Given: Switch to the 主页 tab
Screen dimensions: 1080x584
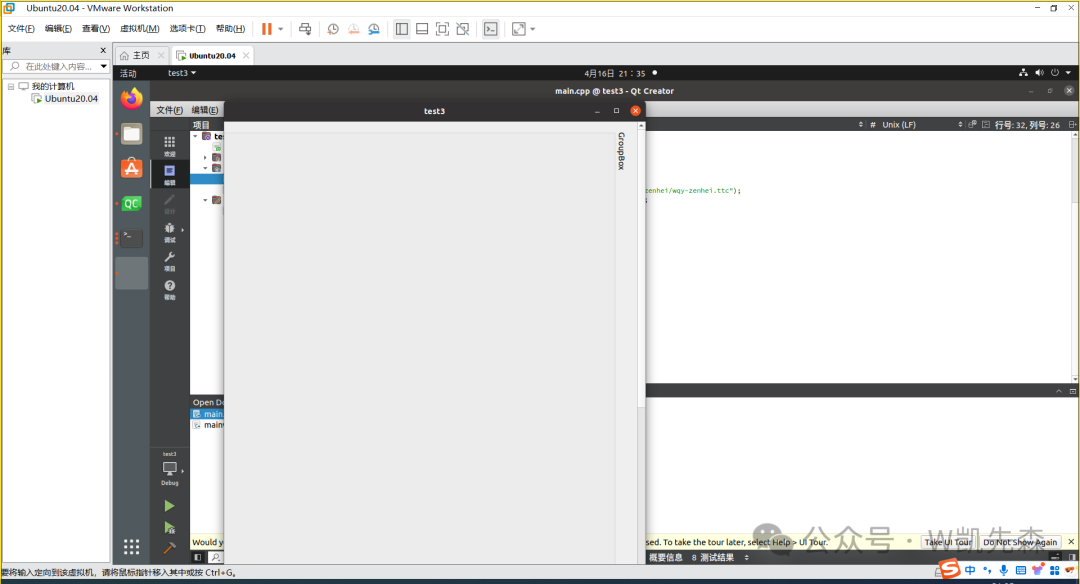Looking at the screenshot, I should pyautogui.click(x=141, y=56).
